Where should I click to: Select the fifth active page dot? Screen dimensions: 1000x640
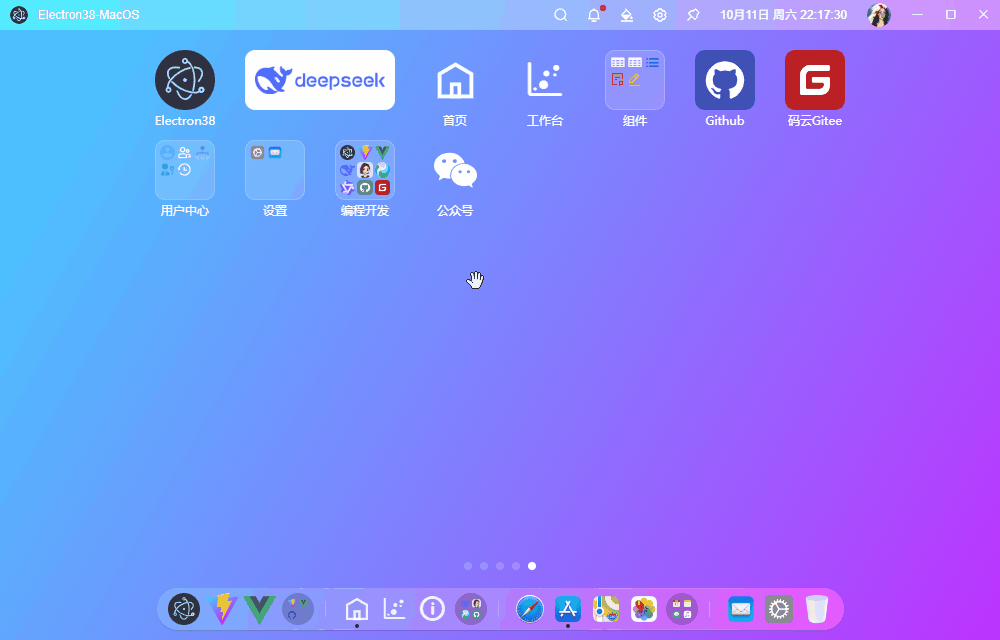point(532,566)
